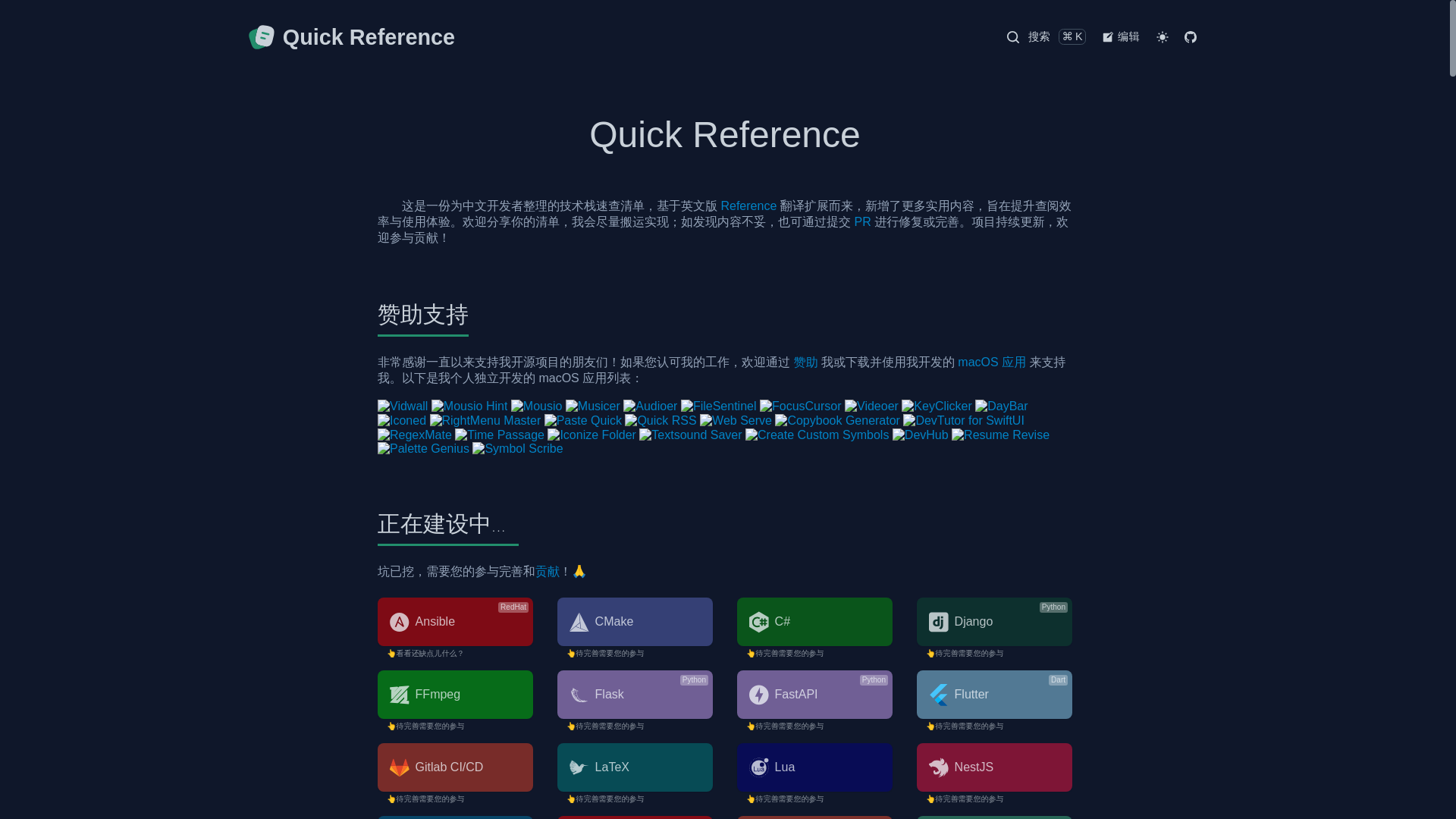The image size is (1456, 819).
Task: Open the Vidwall app image link
Action: pyautogui.click(x=403, y=406)
